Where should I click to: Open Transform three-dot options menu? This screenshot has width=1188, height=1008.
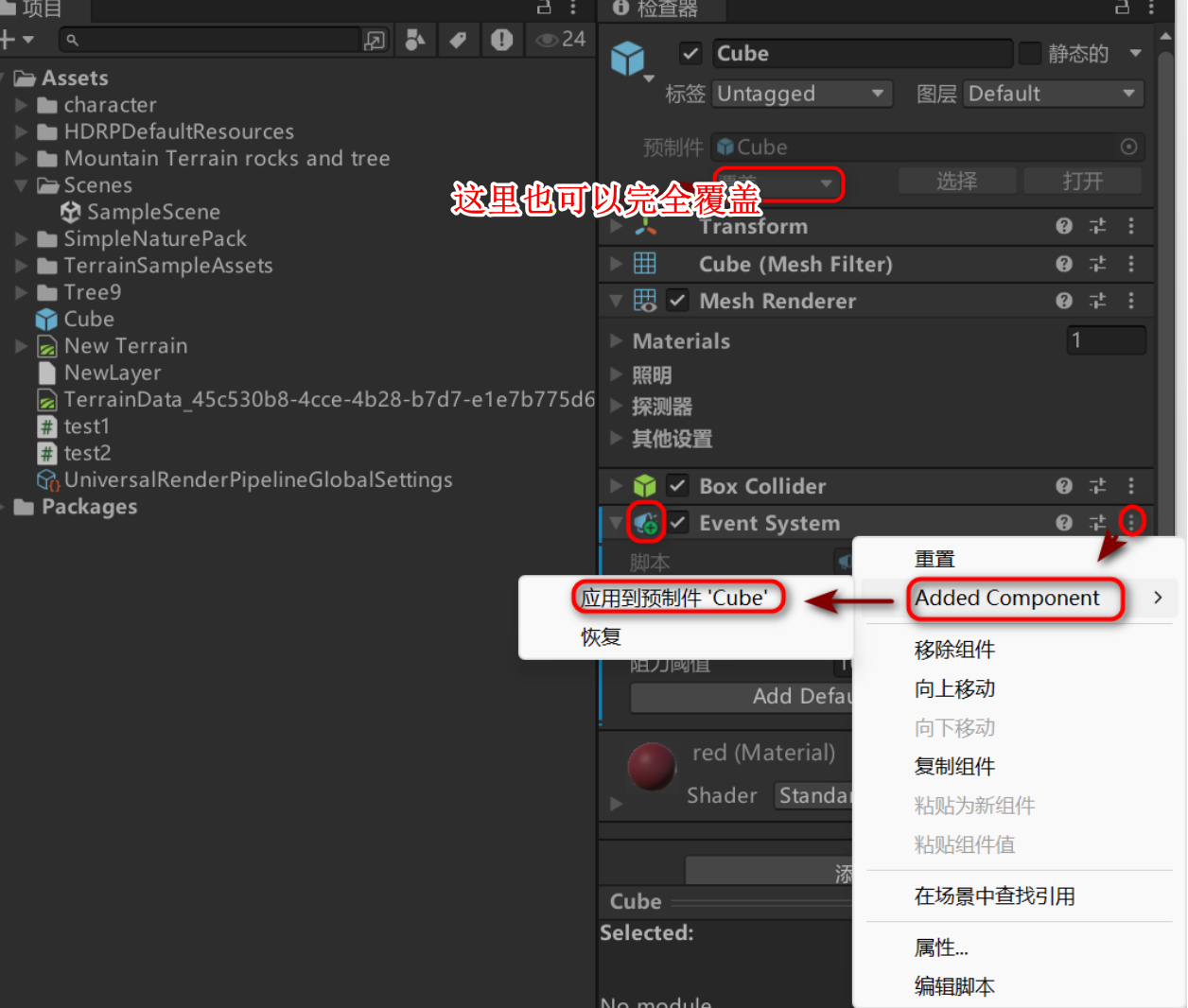coord(1131,226)
